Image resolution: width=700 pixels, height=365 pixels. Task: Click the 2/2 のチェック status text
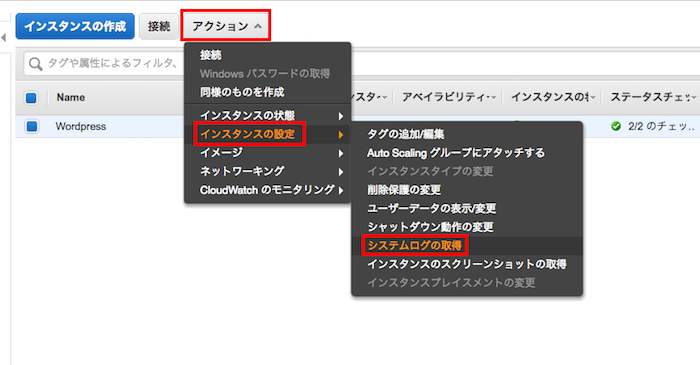(x=661, y=126)
